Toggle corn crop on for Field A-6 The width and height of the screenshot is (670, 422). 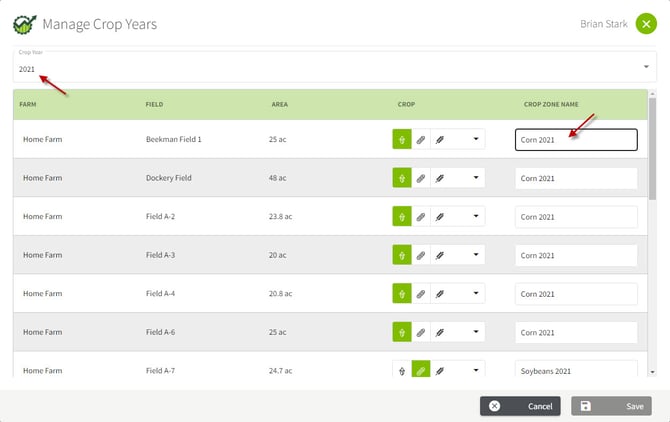(401, 332)
